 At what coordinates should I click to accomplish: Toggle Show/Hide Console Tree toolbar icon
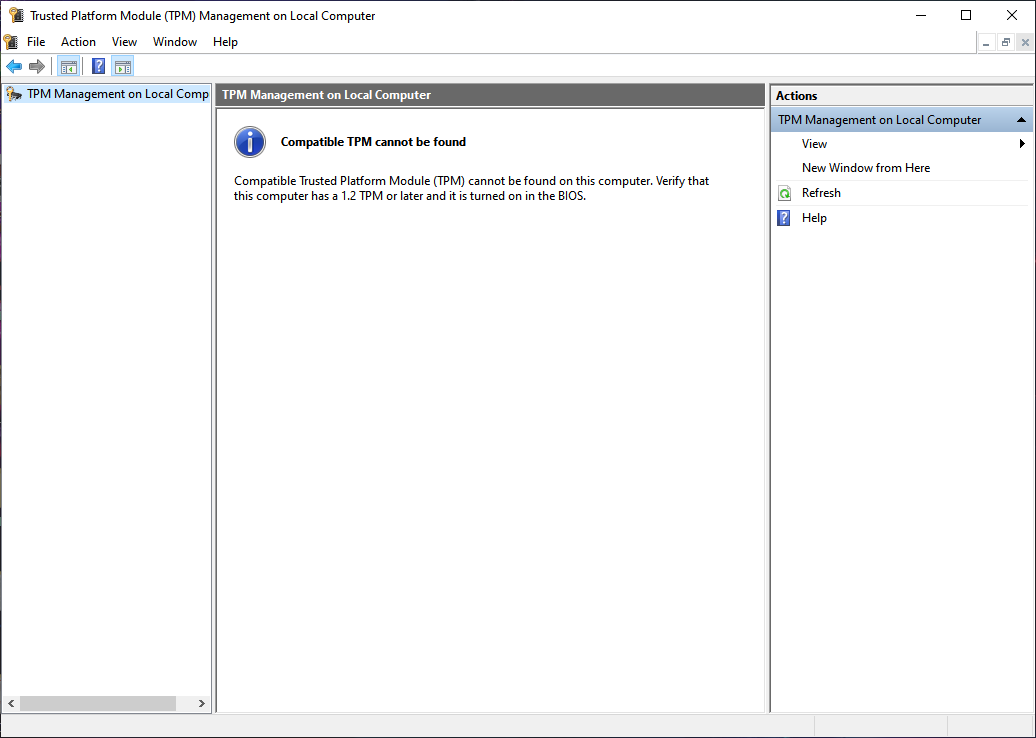pyautogui.click(x=69, y=66)
